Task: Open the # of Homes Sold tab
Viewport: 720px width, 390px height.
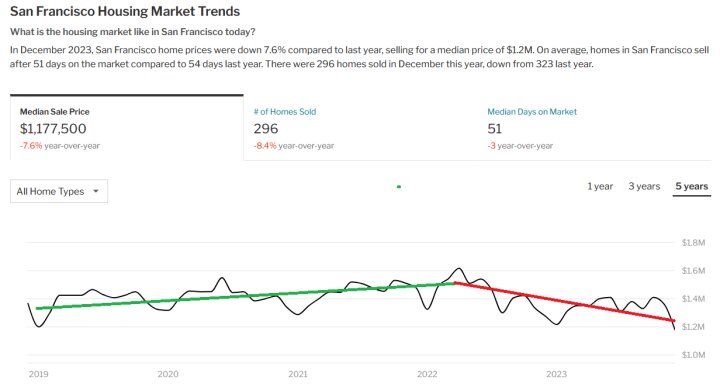Action: point(360,128)
